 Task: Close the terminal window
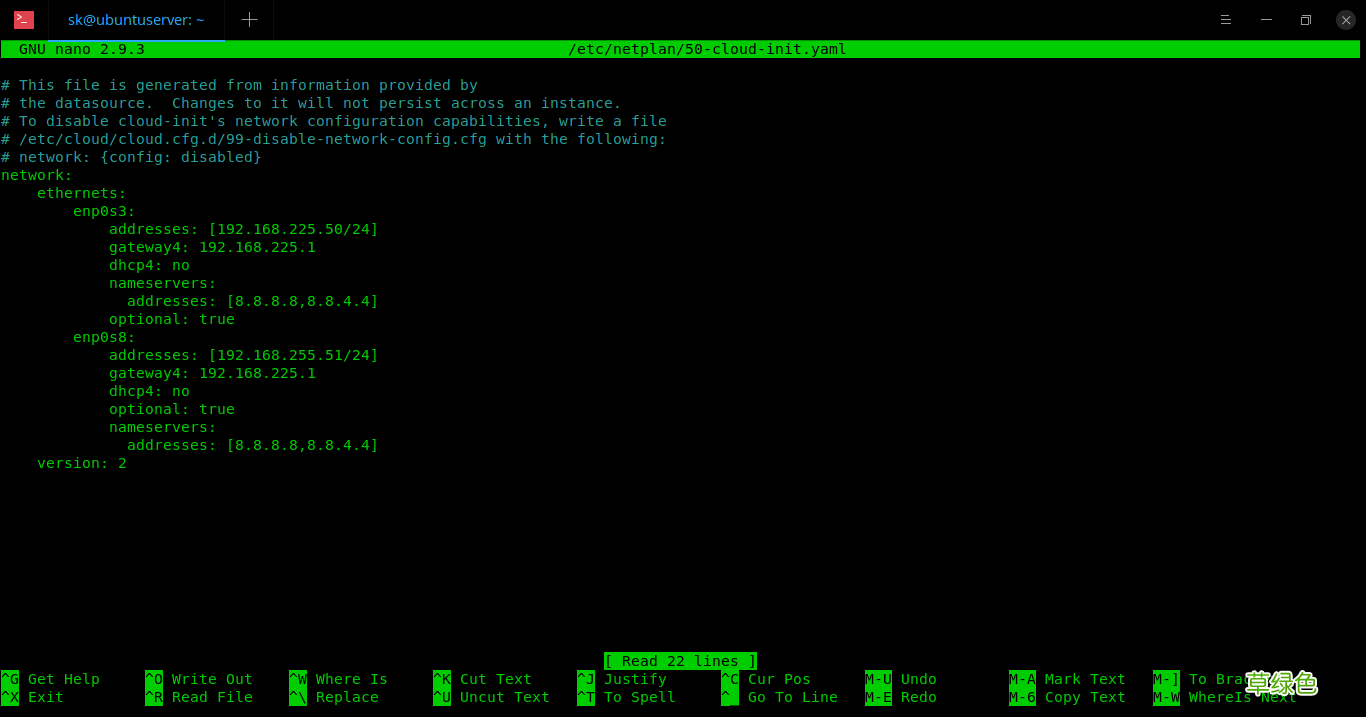click(x=1346, y=20)
